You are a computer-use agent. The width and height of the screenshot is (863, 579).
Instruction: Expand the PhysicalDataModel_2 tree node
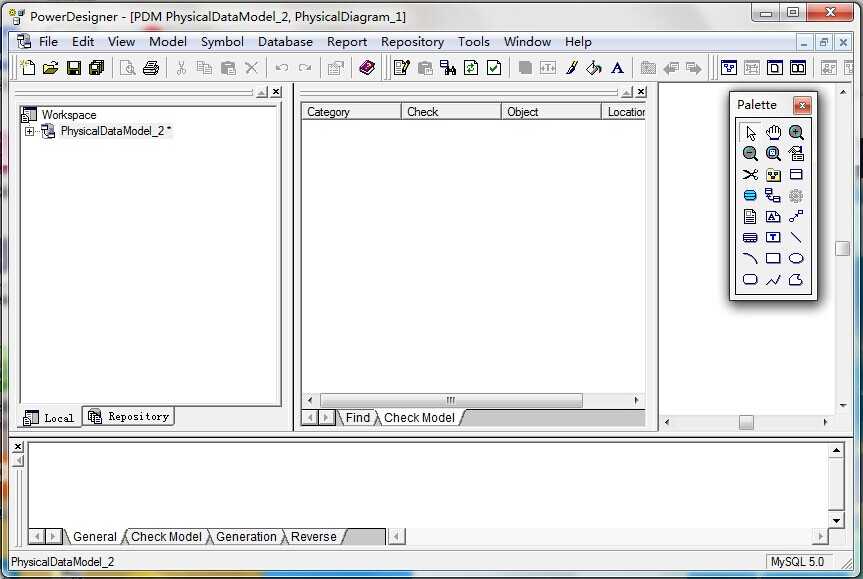tap(29, 131)
